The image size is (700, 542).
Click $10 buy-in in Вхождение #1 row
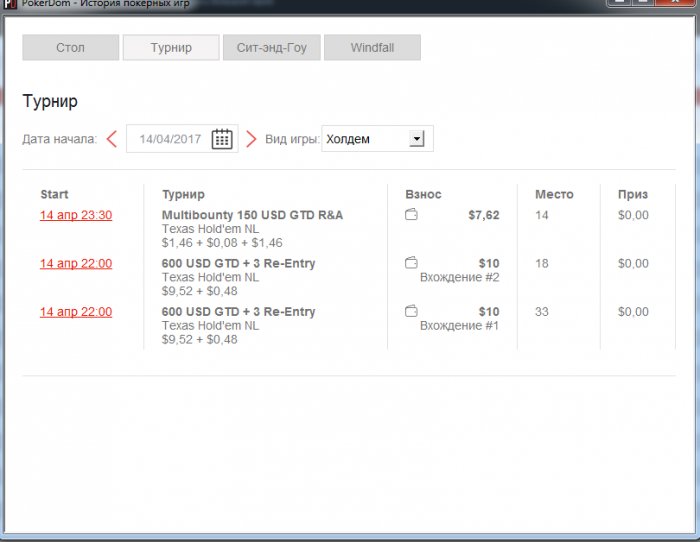tap(489, 312)
